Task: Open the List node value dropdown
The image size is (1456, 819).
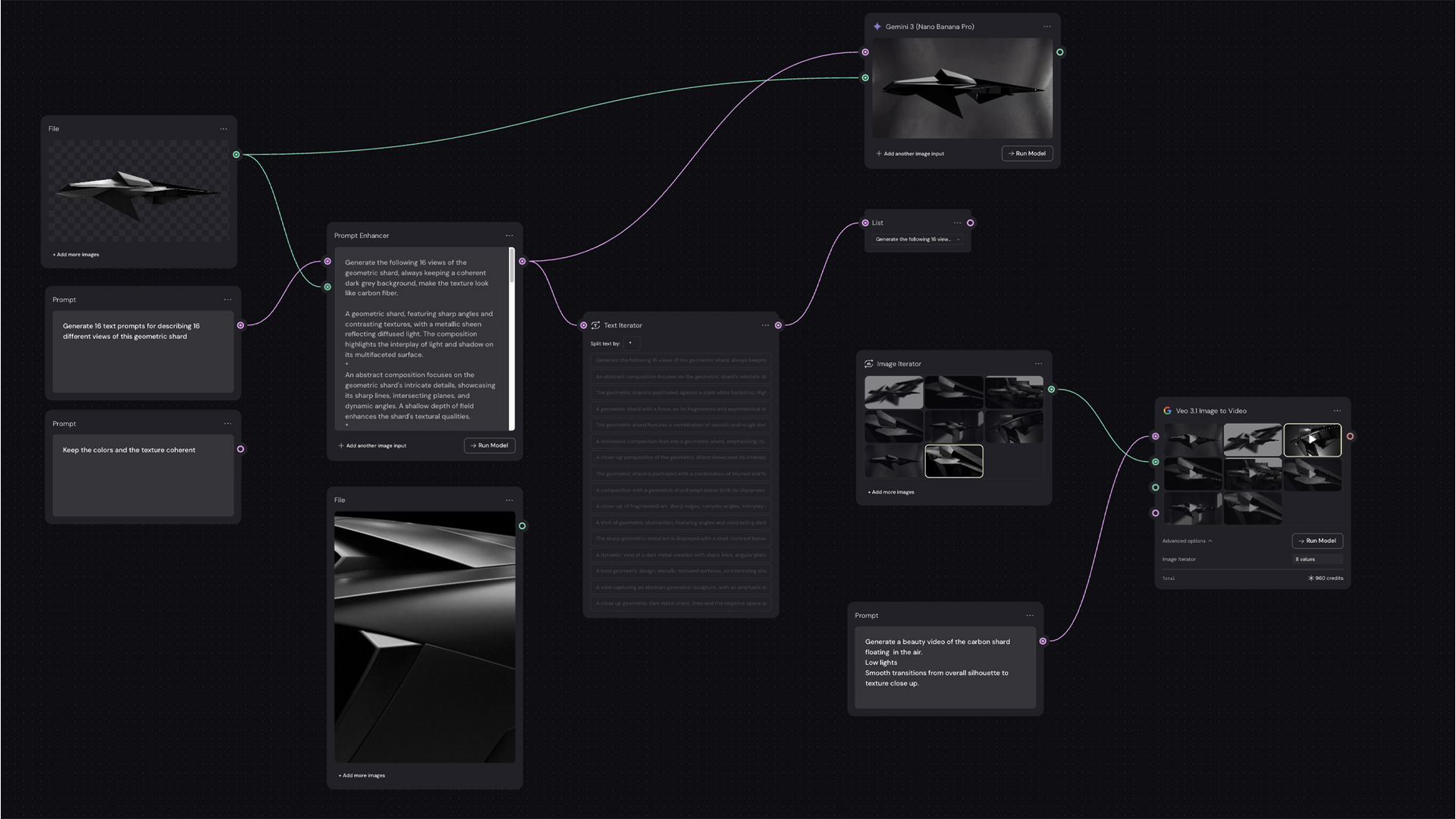Action: pyautogui.click(x=917, y=240)
